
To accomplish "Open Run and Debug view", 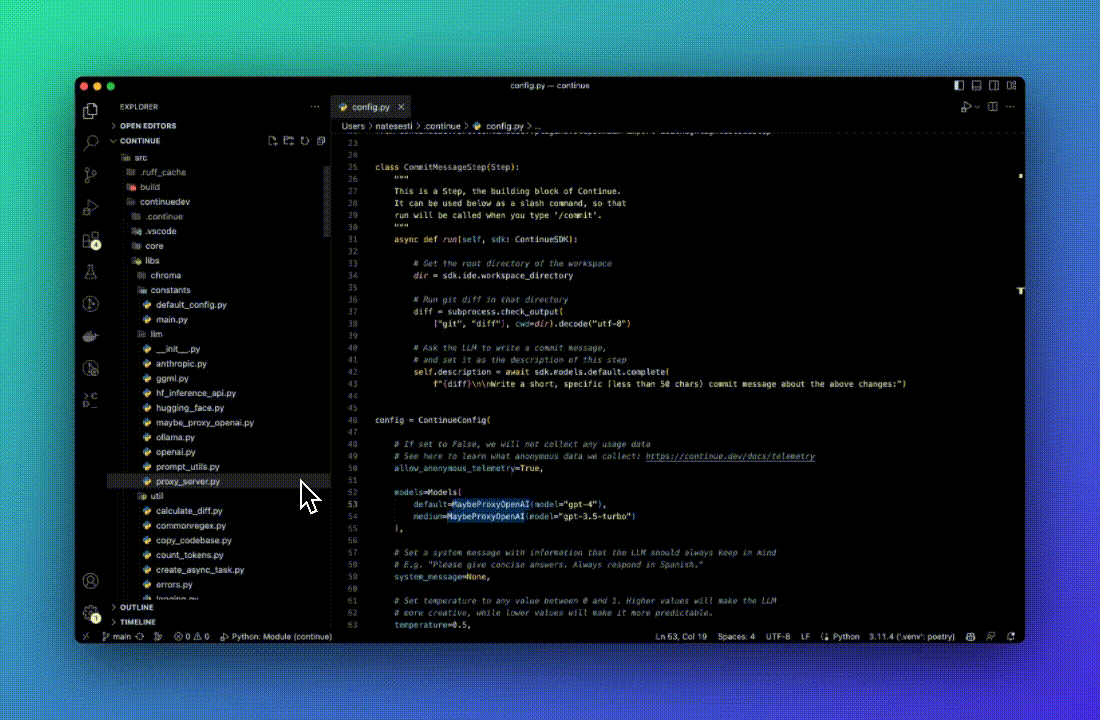I will tap(91, 207).
